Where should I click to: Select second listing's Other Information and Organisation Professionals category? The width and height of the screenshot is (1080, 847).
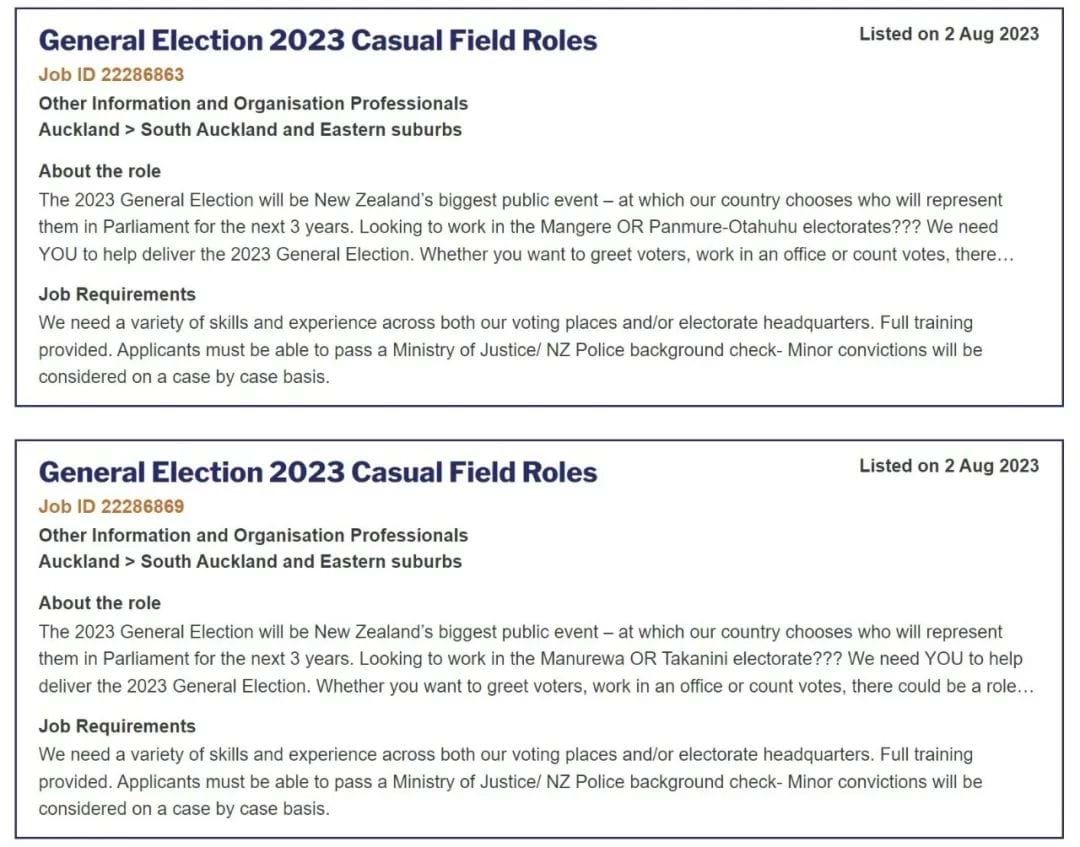pos(253,535)
